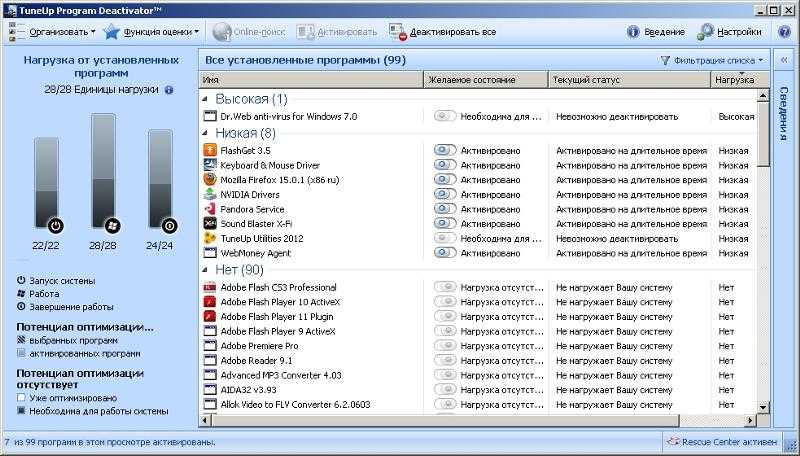Click the Adobe Flash Player 11 Plugin icon
The width and height of the screenshot is (800, 456).
210,317
